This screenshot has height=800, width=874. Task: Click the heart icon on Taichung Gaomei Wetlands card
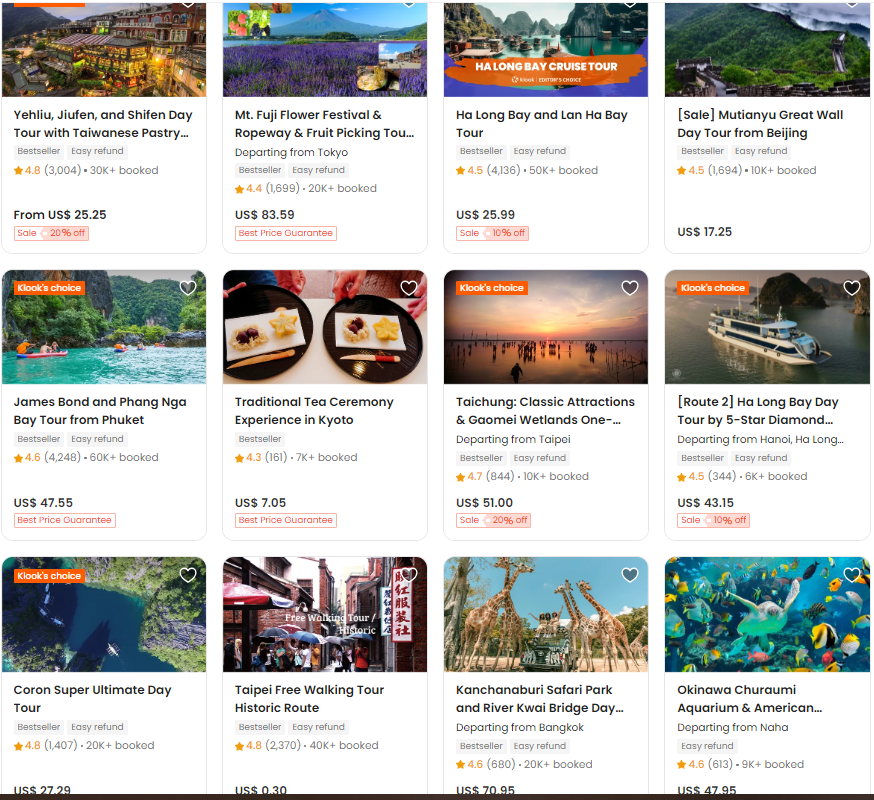[x=629, y=288]
